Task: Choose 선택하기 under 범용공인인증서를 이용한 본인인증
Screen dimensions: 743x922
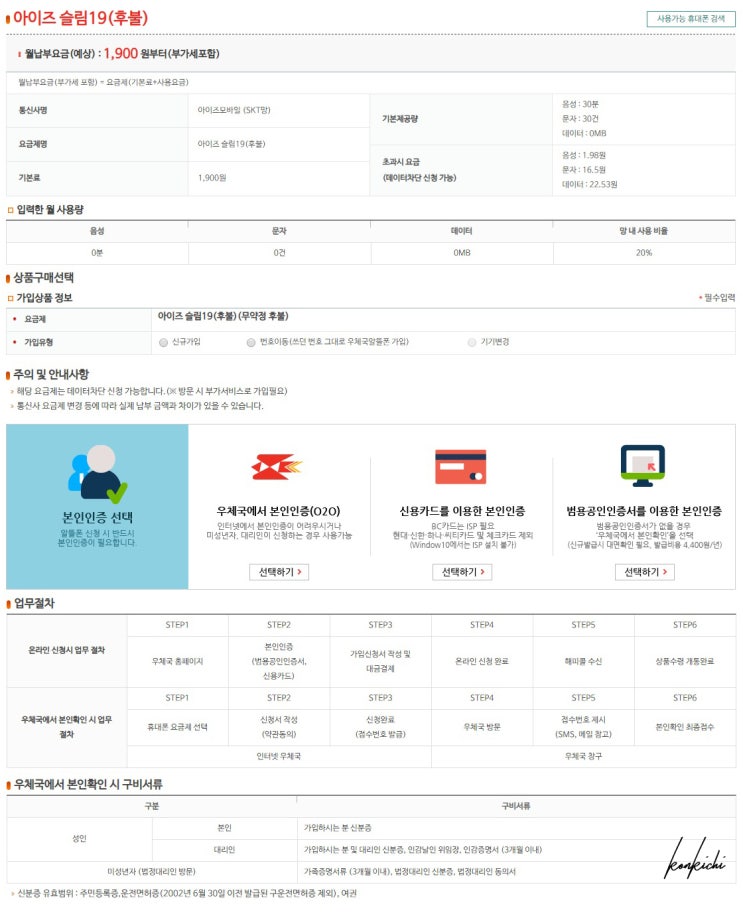Action: tap(645, 572)
